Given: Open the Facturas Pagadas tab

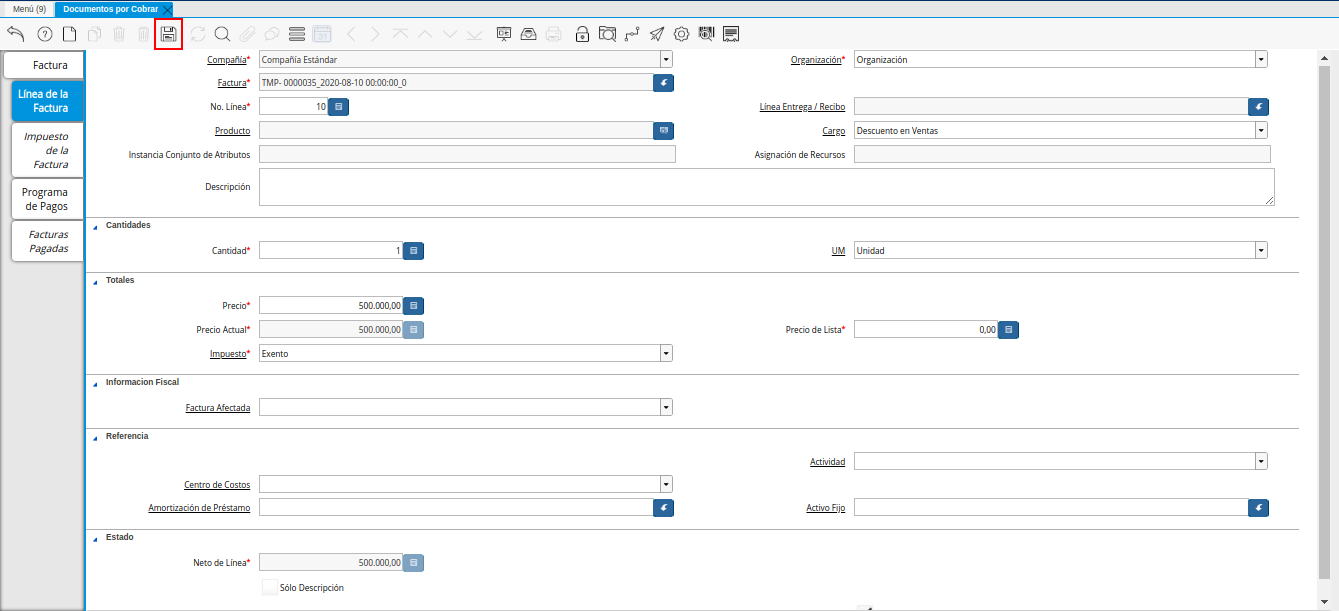Looking at the screenshot, I should coord(47,241).
